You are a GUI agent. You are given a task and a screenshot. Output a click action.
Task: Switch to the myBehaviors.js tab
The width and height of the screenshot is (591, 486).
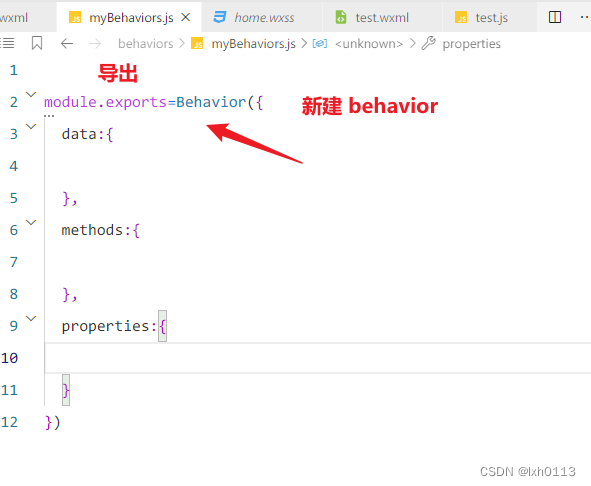129,17
